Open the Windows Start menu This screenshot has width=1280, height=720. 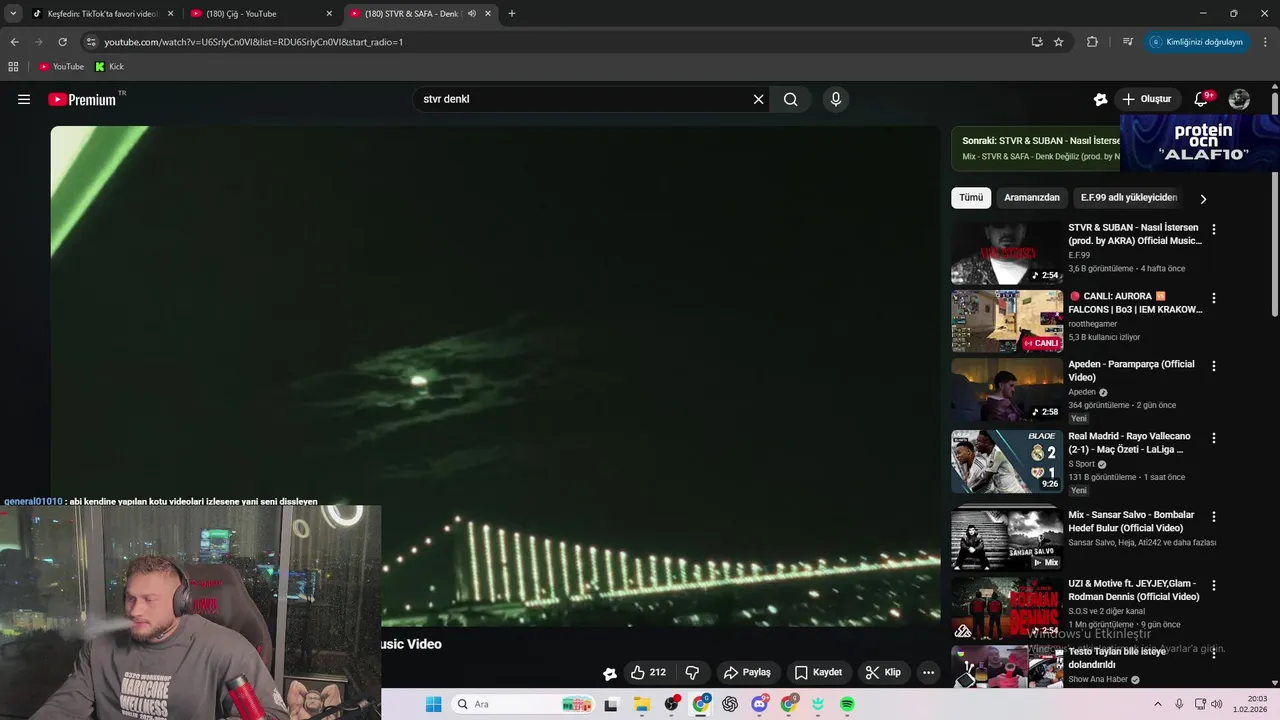tap(433, 704)
